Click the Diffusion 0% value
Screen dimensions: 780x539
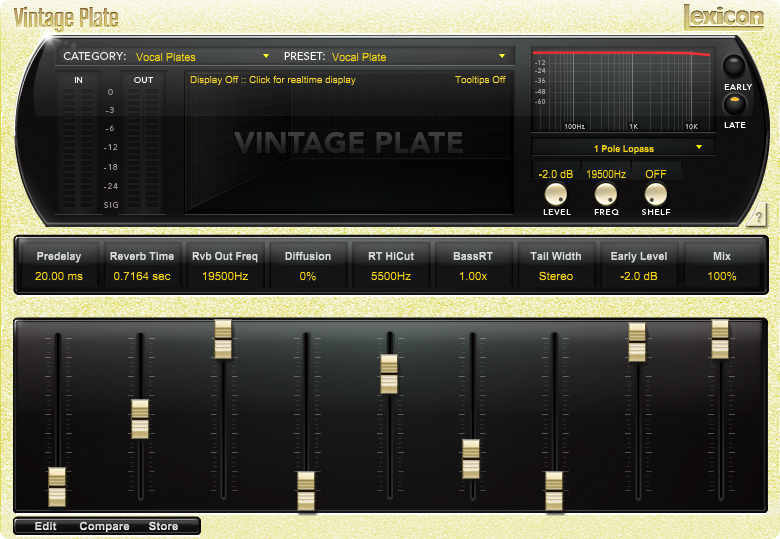click(307, 276)
